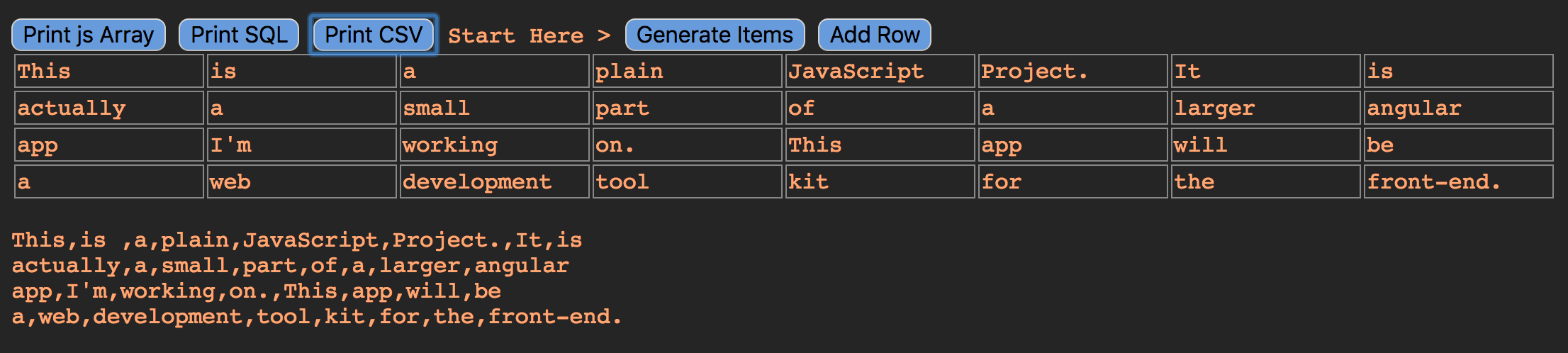Click the Generate Items button

point(715,35)
